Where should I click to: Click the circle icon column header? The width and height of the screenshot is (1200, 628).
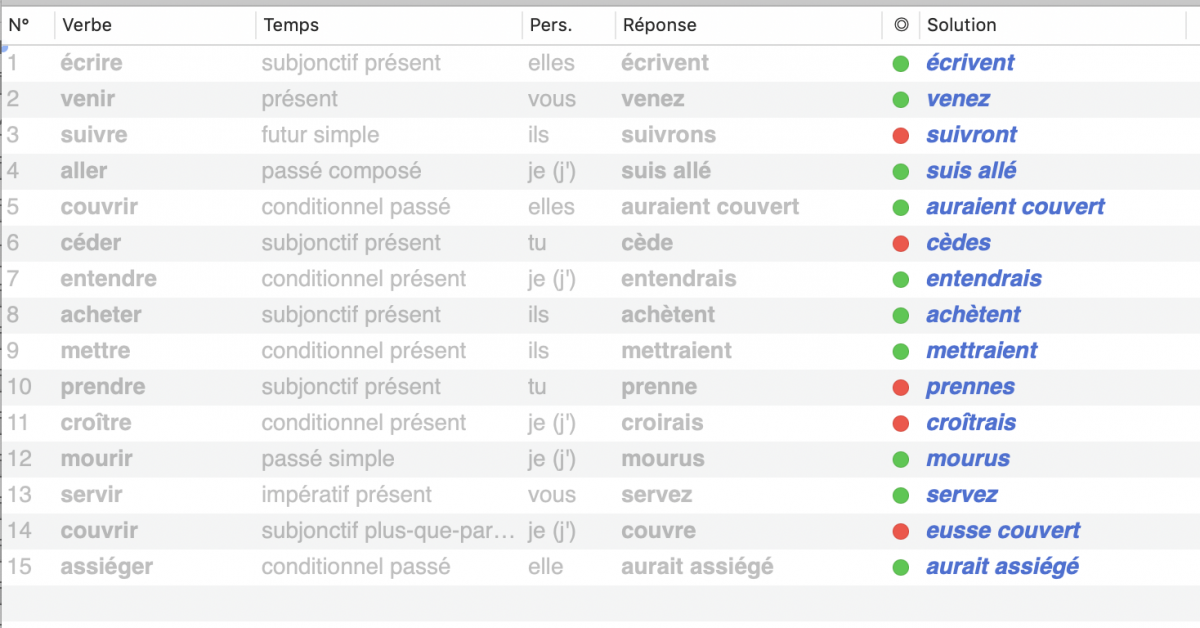(x=901, y=25)
